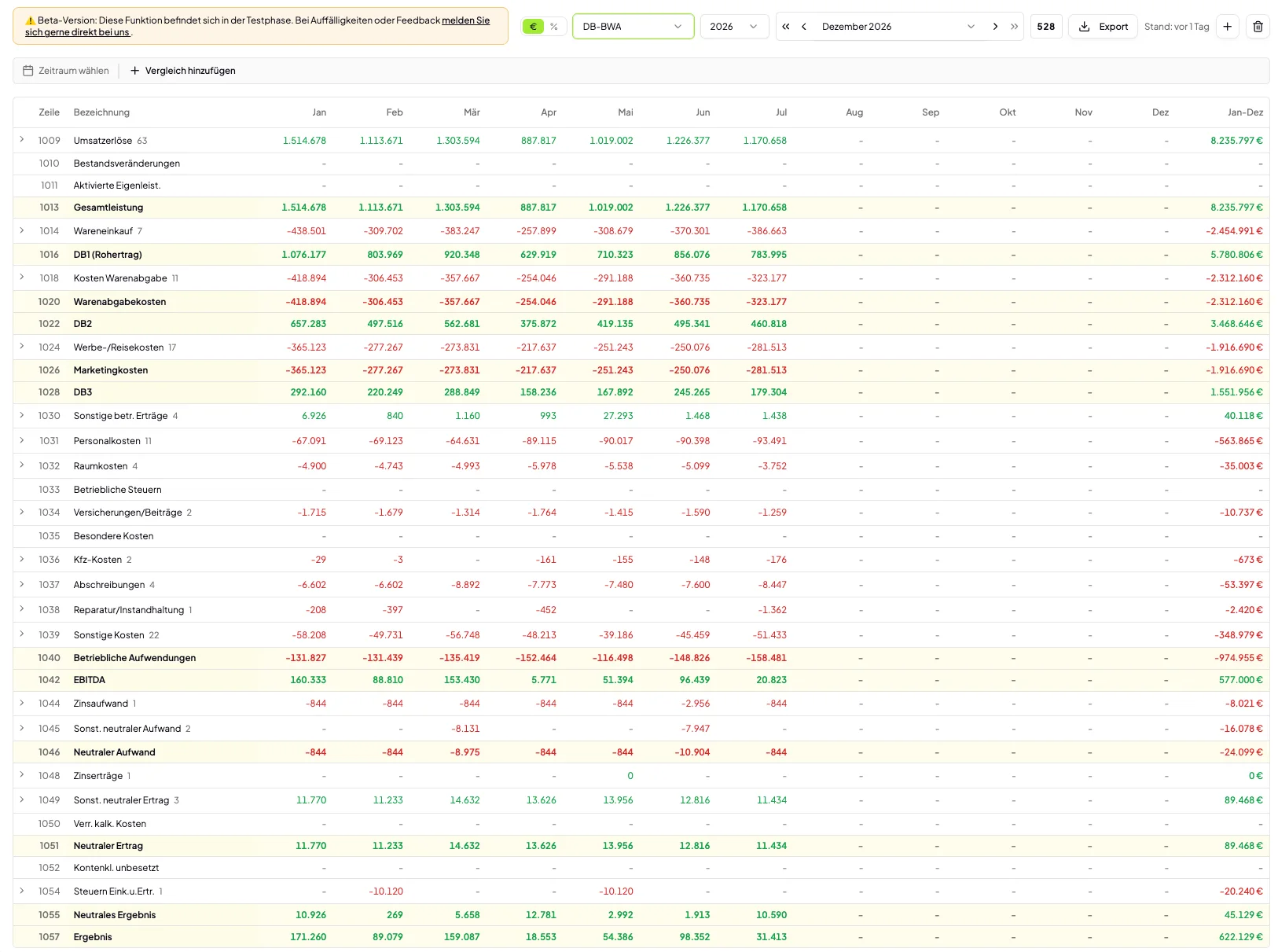
Task: Expand the Zinsaufwand row
Action: click(22, 703)
